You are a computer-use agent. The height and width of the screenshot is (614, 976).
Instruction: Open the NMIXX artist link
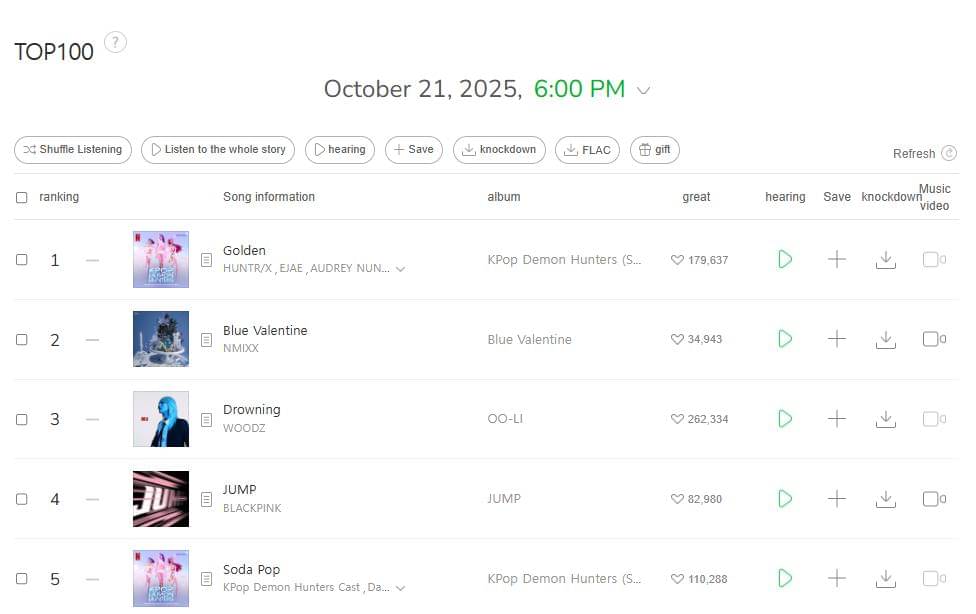(x=240, y=349)
